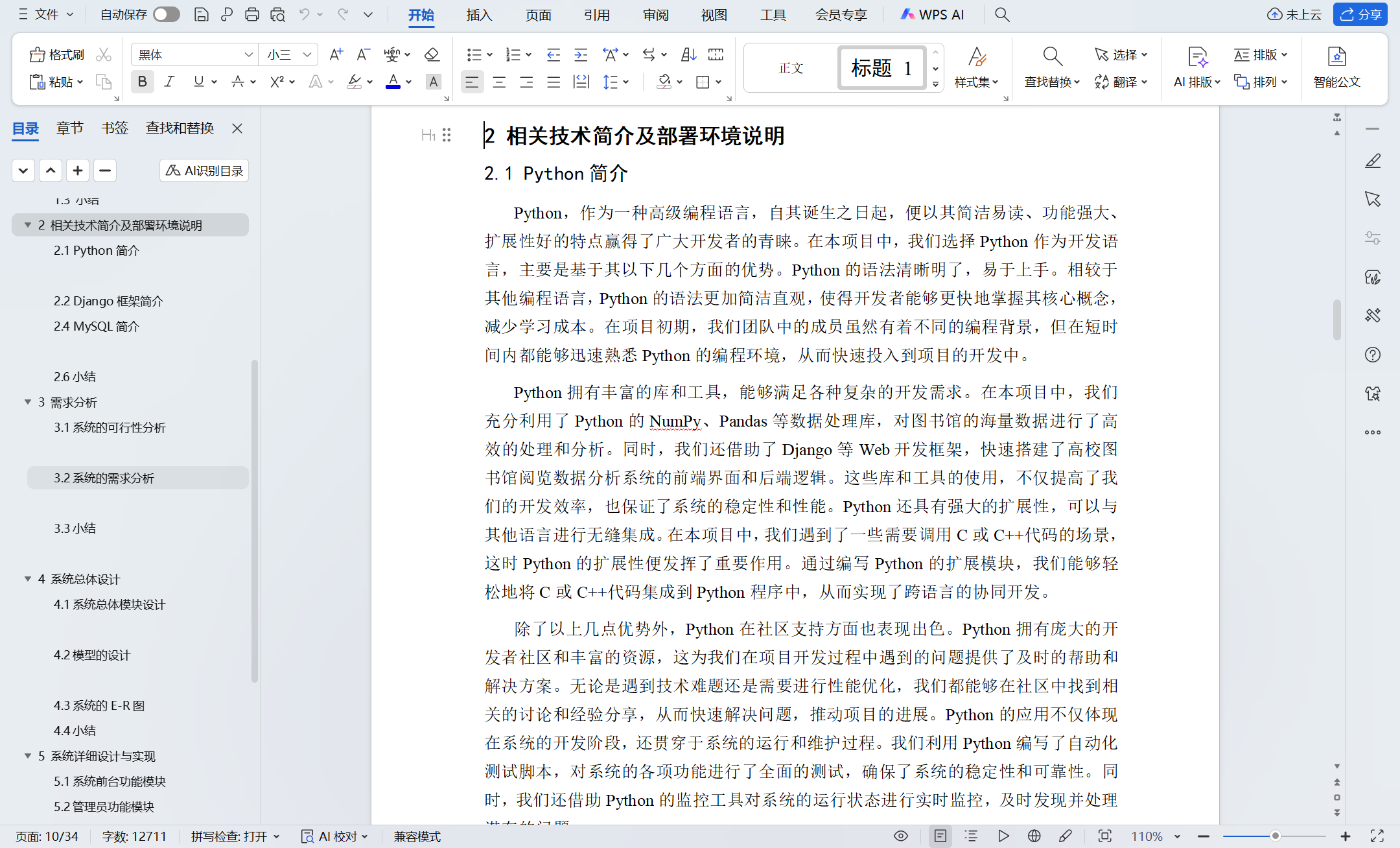Decrease paragraph indent
The image size is (1400, 848).
click(553, 54)
